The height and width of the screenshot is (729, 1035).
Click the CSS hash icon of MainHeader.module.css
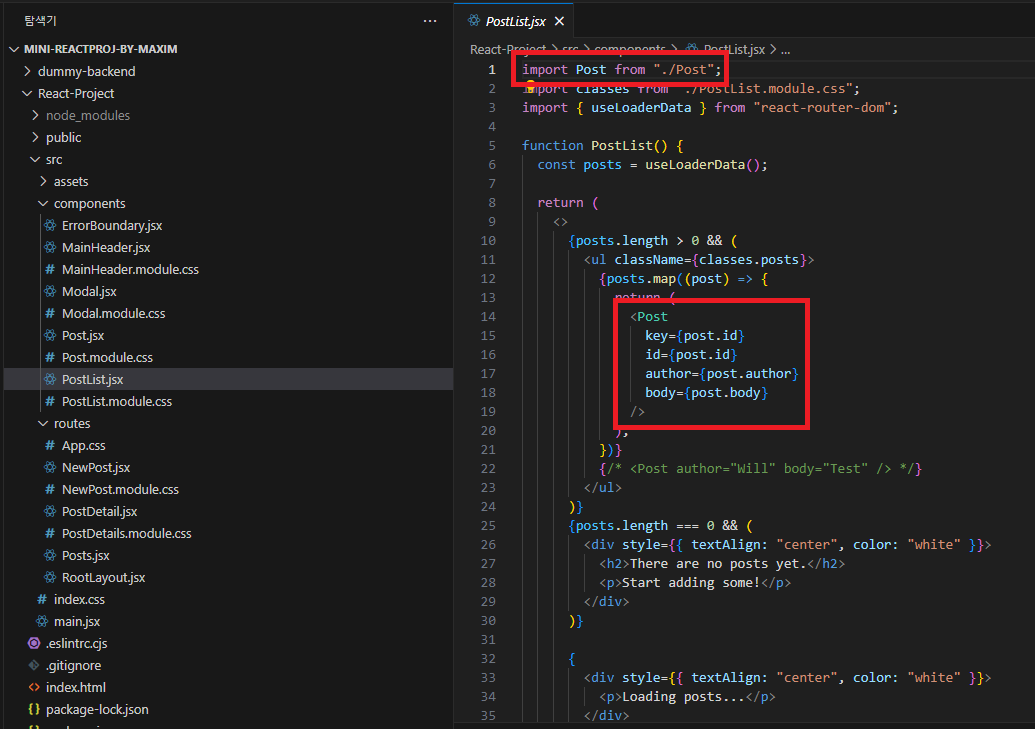[x=50, y=269]
